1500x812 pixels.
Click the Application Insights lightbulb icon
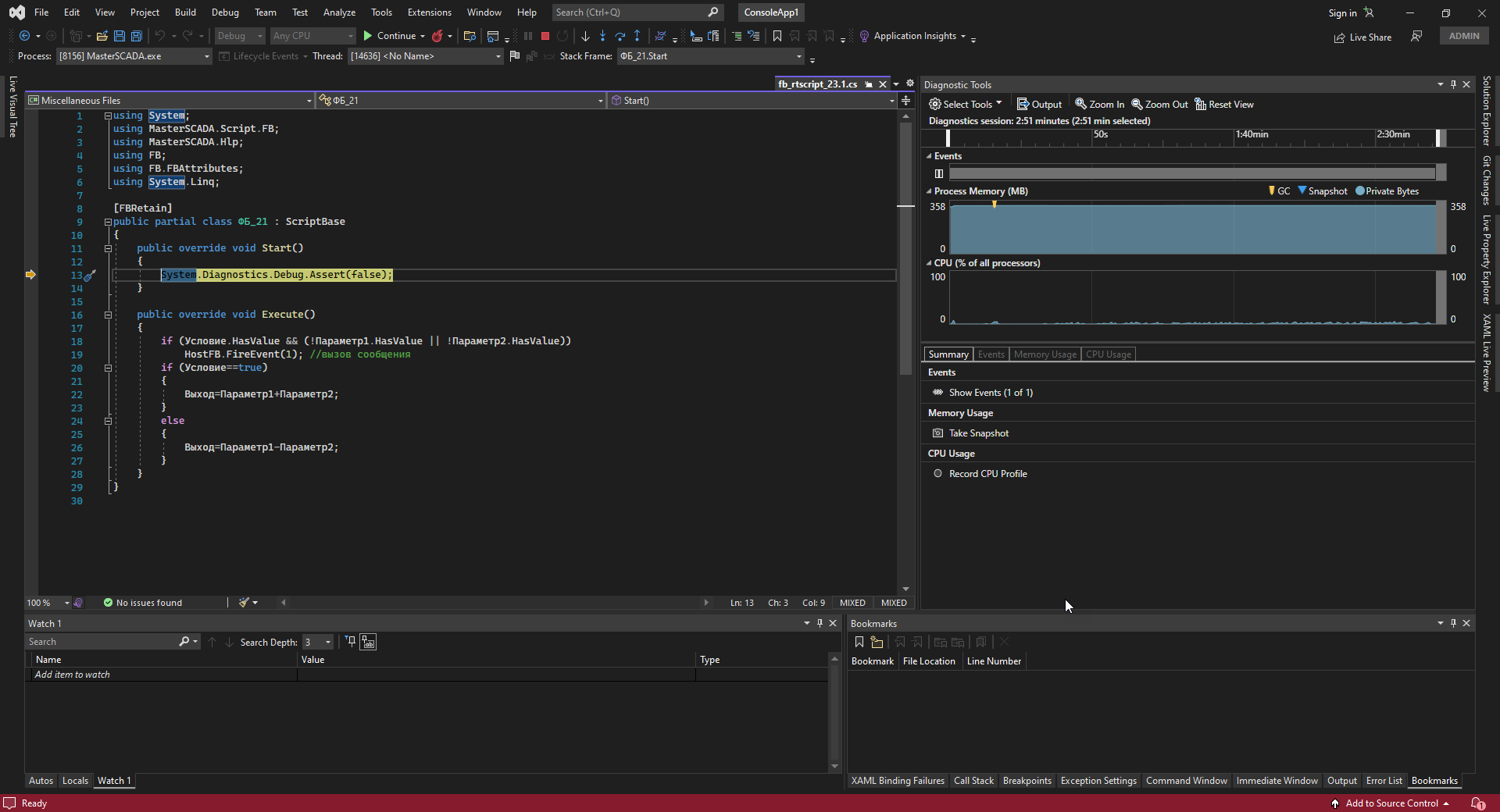coord(864,36)
